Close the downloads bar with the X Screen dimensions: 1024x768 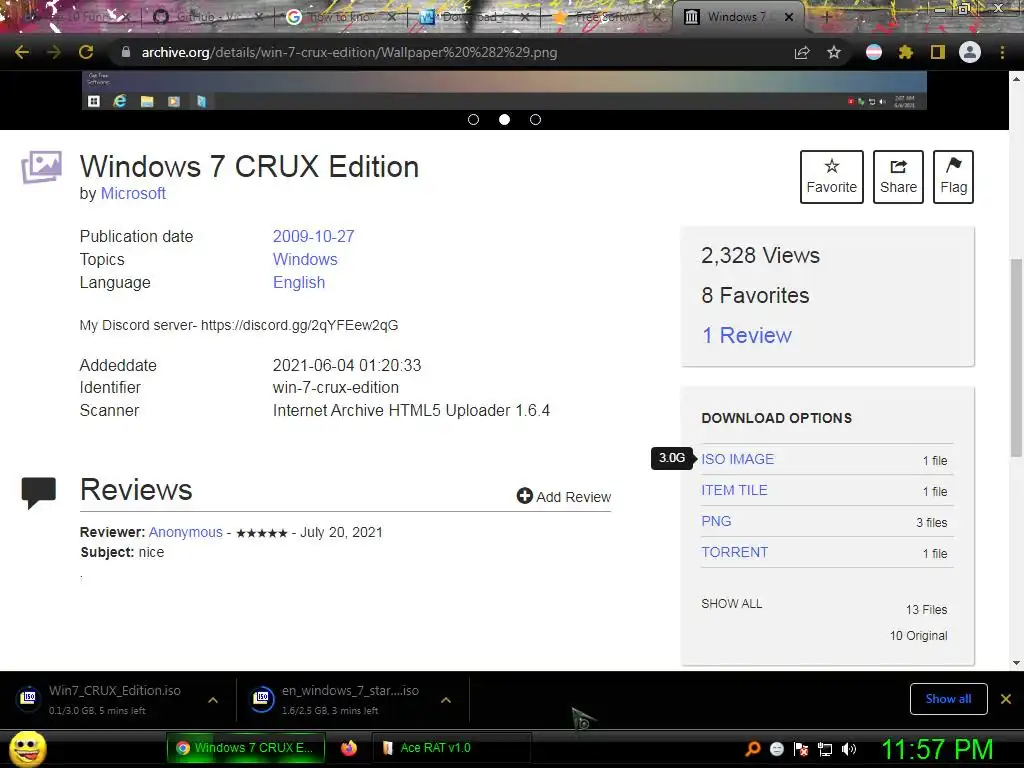click(x=1006, y=699)
